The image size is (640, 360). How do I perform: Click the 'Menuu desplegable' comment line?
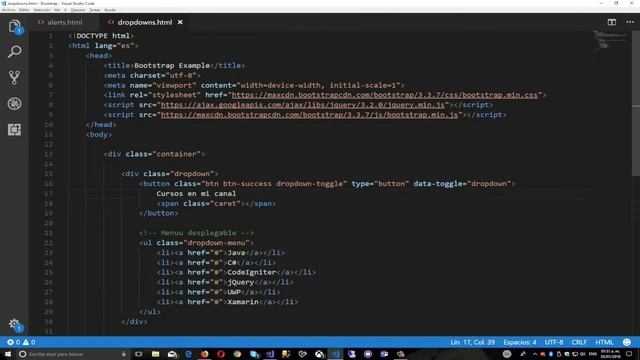196,233
